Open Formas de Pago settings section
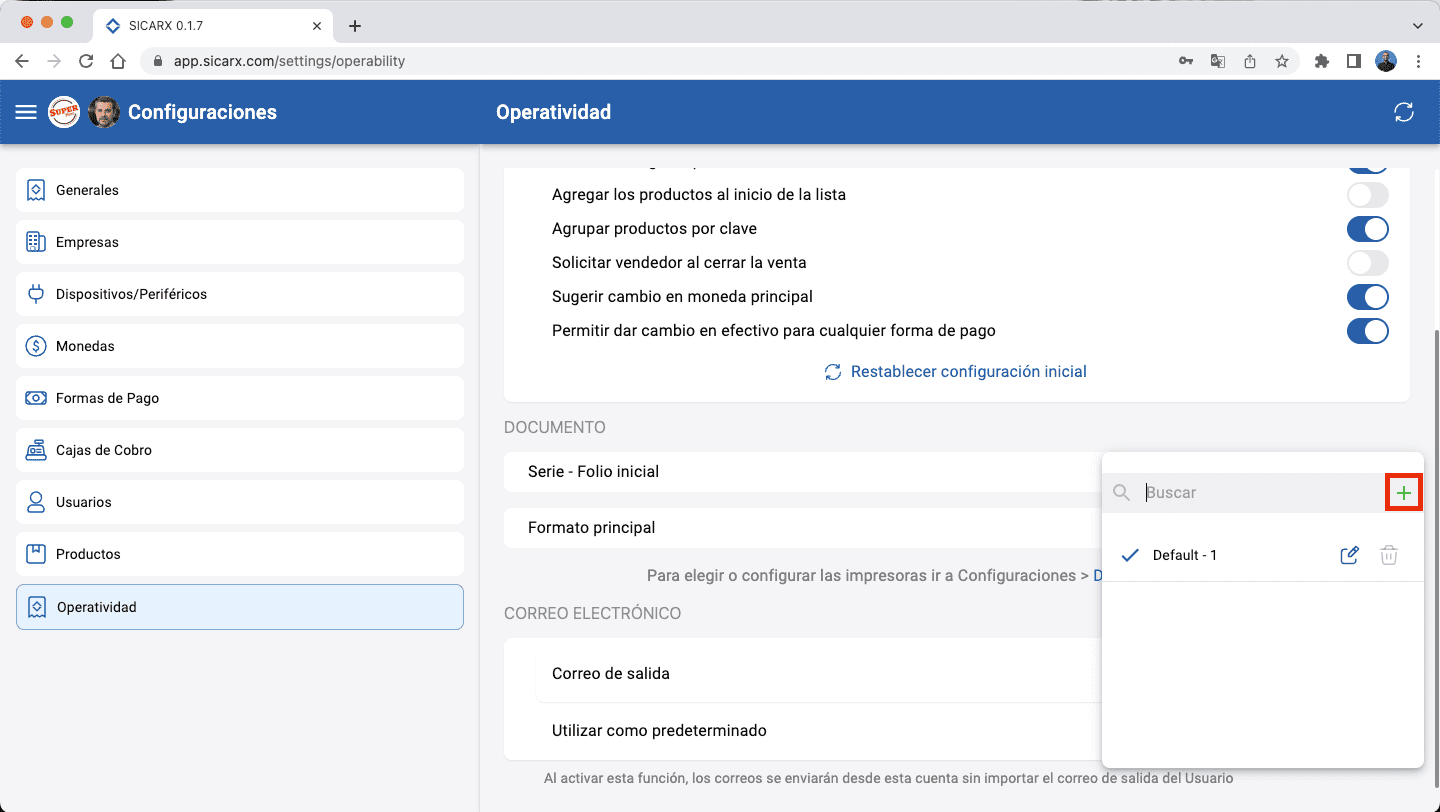The width and height of the screenshot is (1440, 812). point(240,398)
